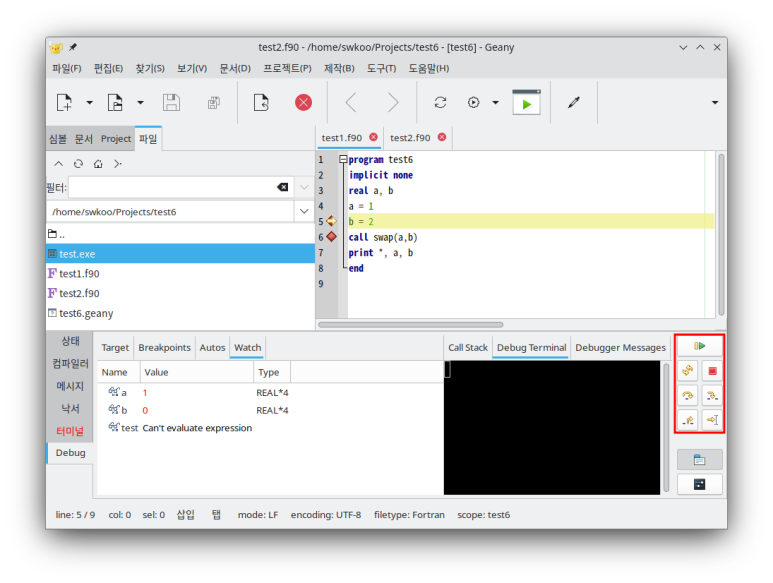Create a new file from toolbar
Viewport: 773px width, 583px height.
point(64,103)
